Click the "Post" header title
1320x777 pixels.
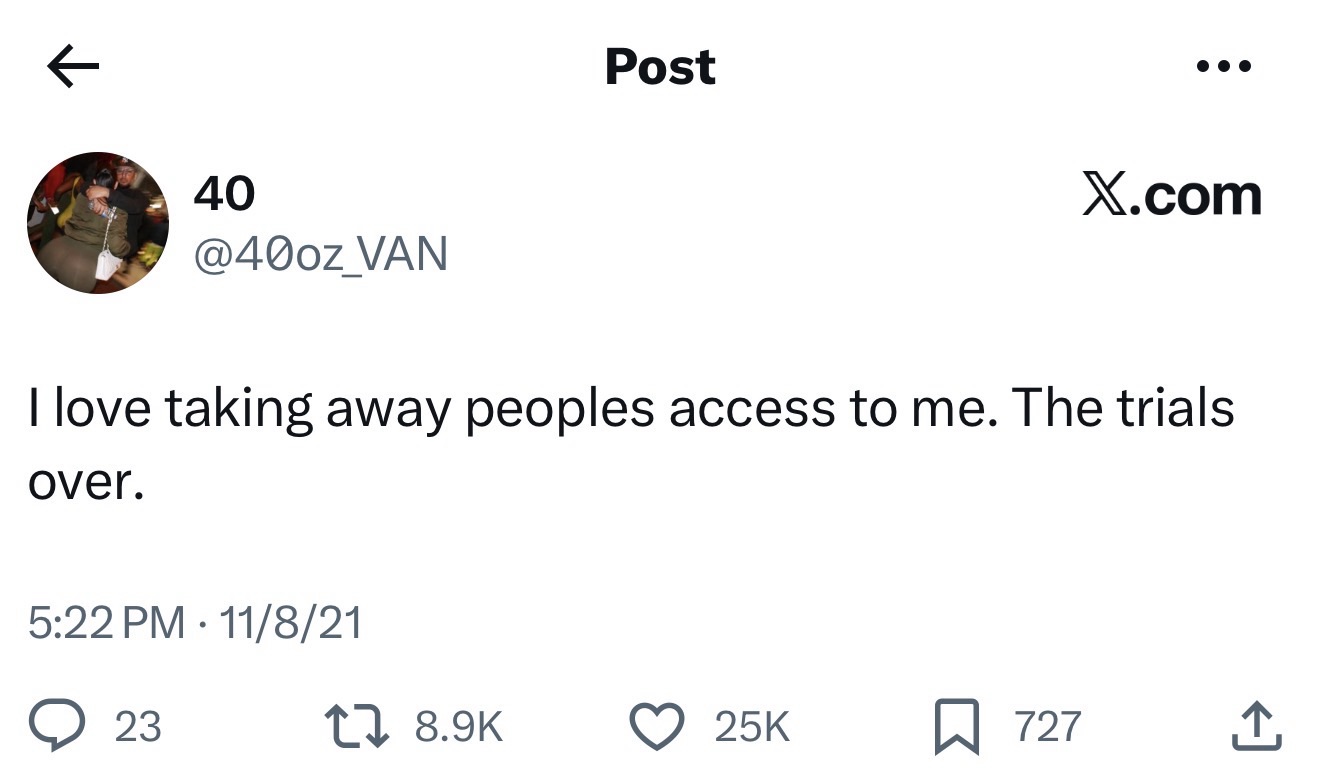pyautogui.click(x=660, y=67)
